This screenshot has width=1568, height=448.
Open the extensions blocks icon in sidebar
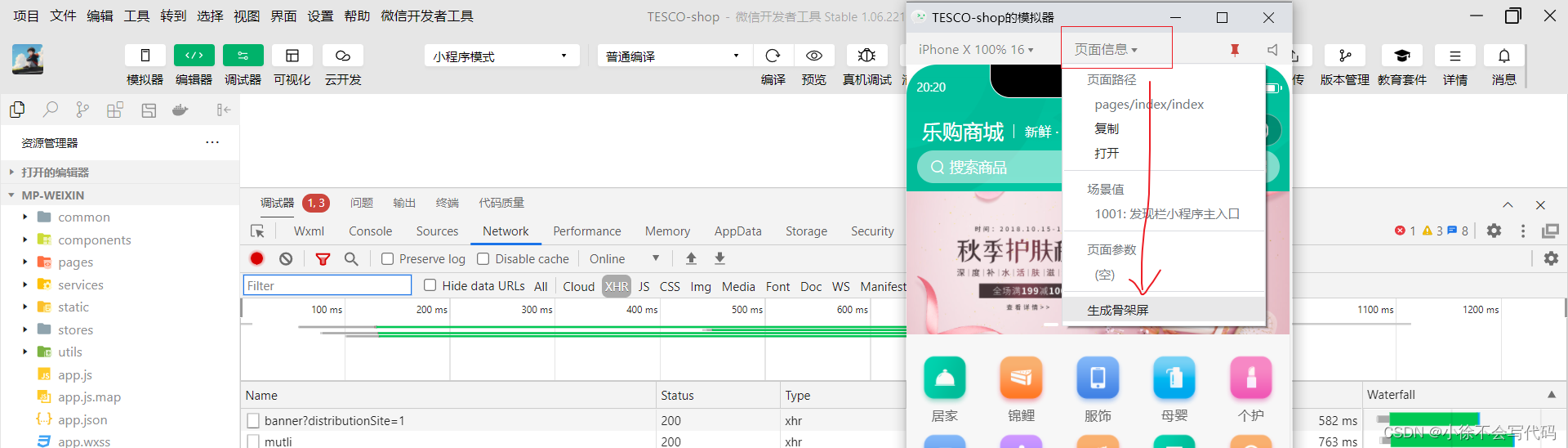point(115,110)
